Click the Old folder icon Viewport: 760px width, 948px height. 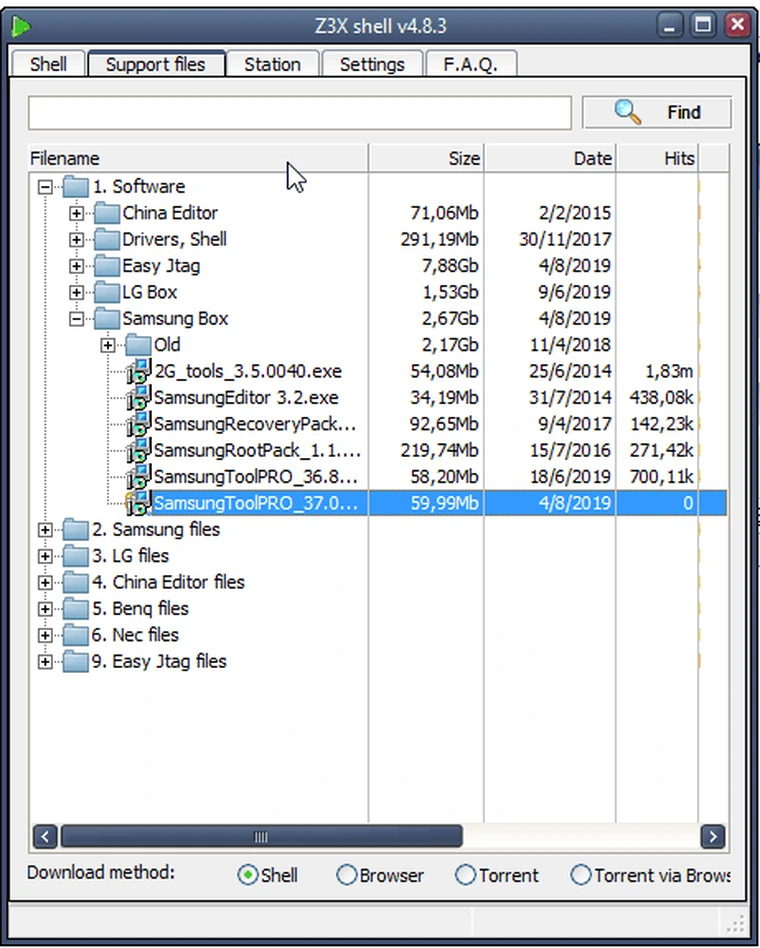138,345
